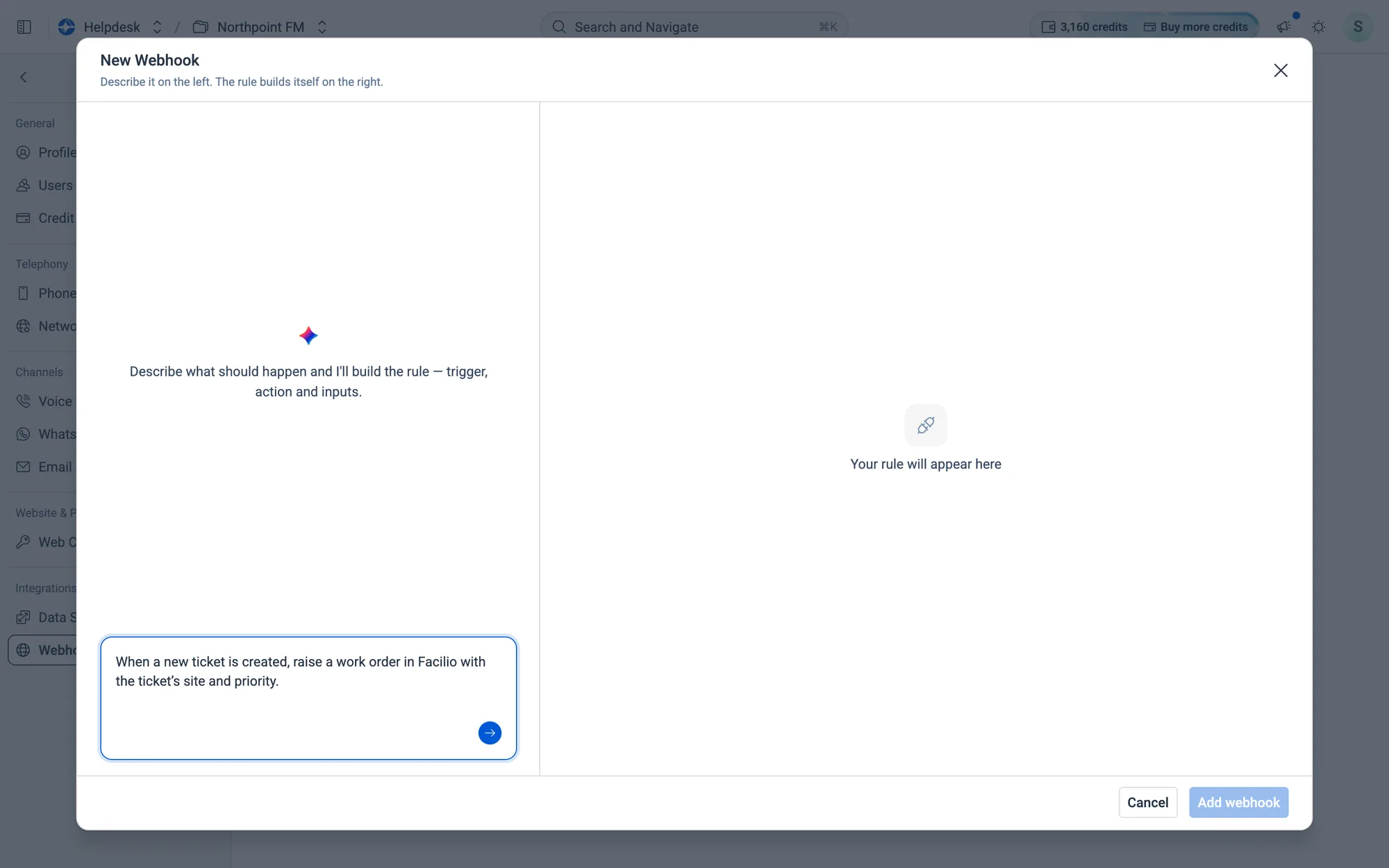Click Buy more credits
1389x868 pixels.
1196,26
